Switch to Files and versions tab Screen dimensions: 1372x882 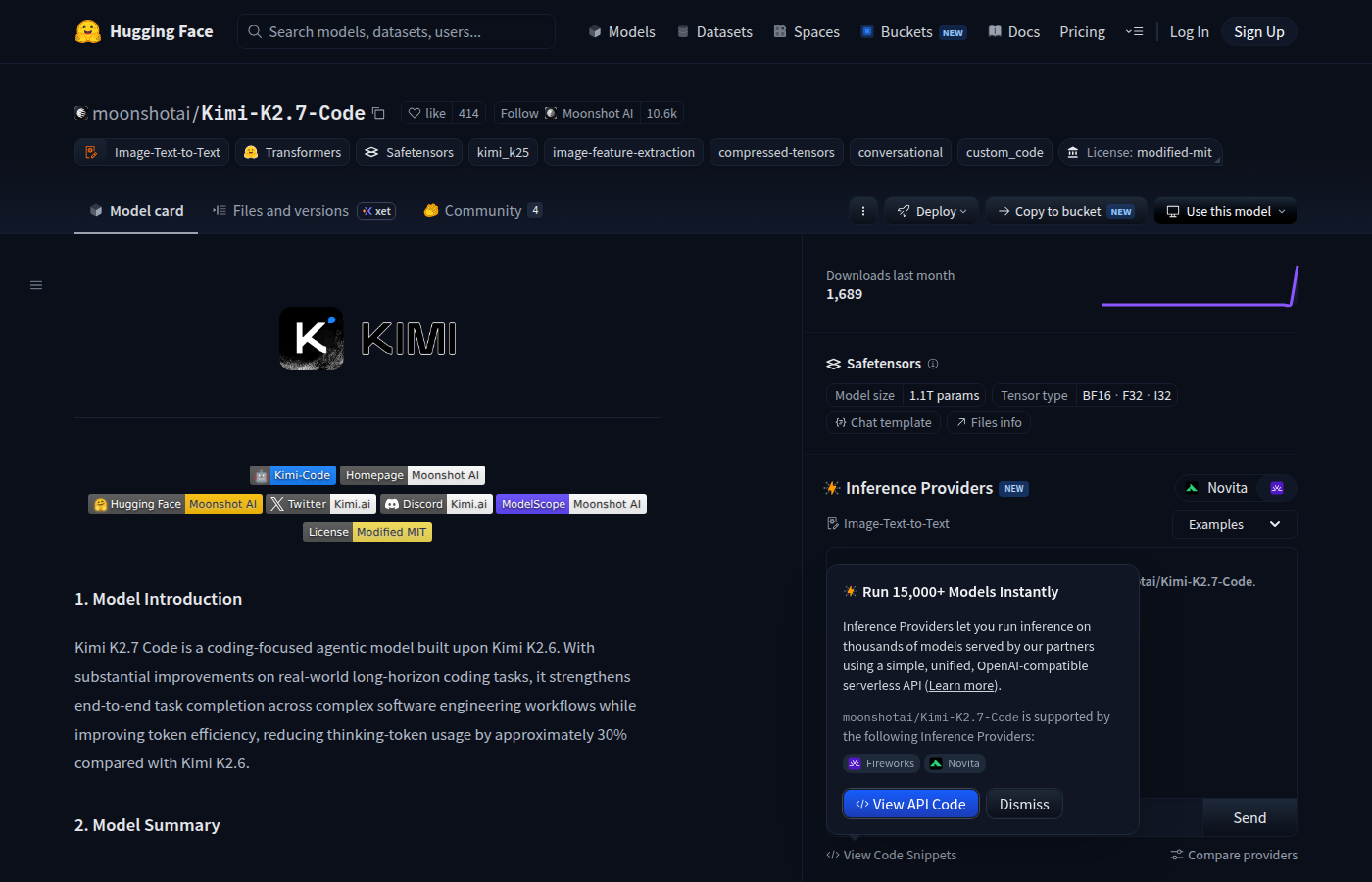coord(304,210)
